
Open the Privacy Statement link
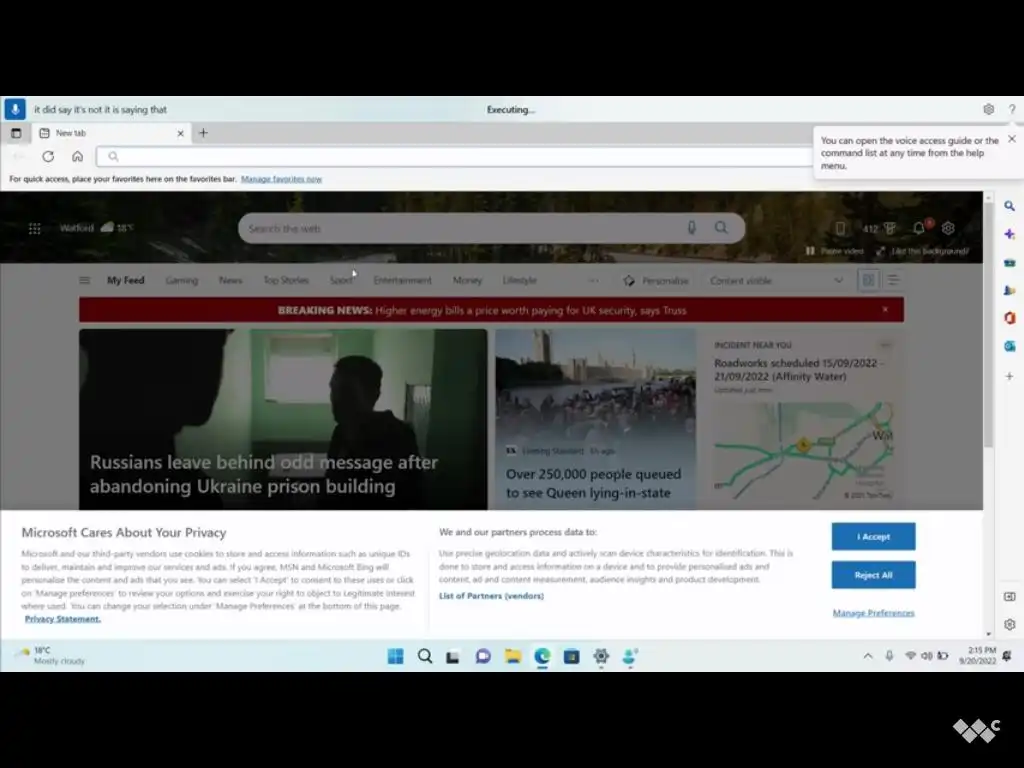click(63, 618)
